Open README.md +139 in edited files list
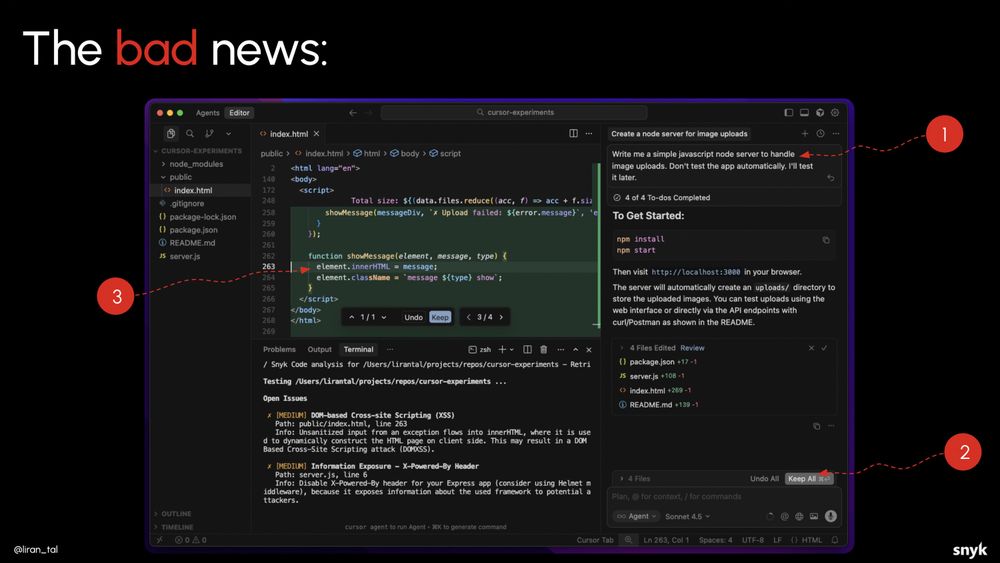This screenshot has height=563, width=1000. [x=658, y=405]
